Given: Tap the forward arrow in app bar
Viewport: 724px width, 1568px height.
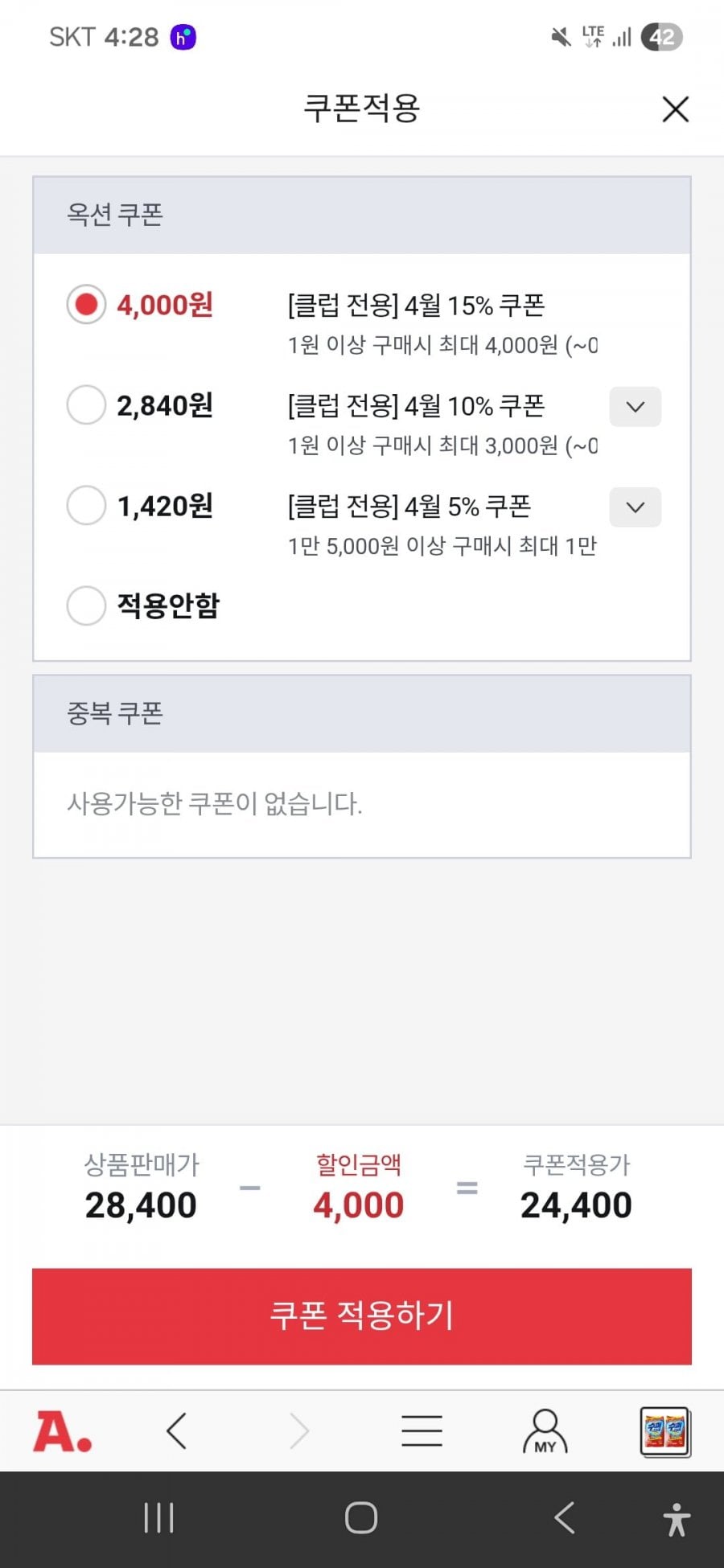Looking at the screenshot, I should point(299,1431).
